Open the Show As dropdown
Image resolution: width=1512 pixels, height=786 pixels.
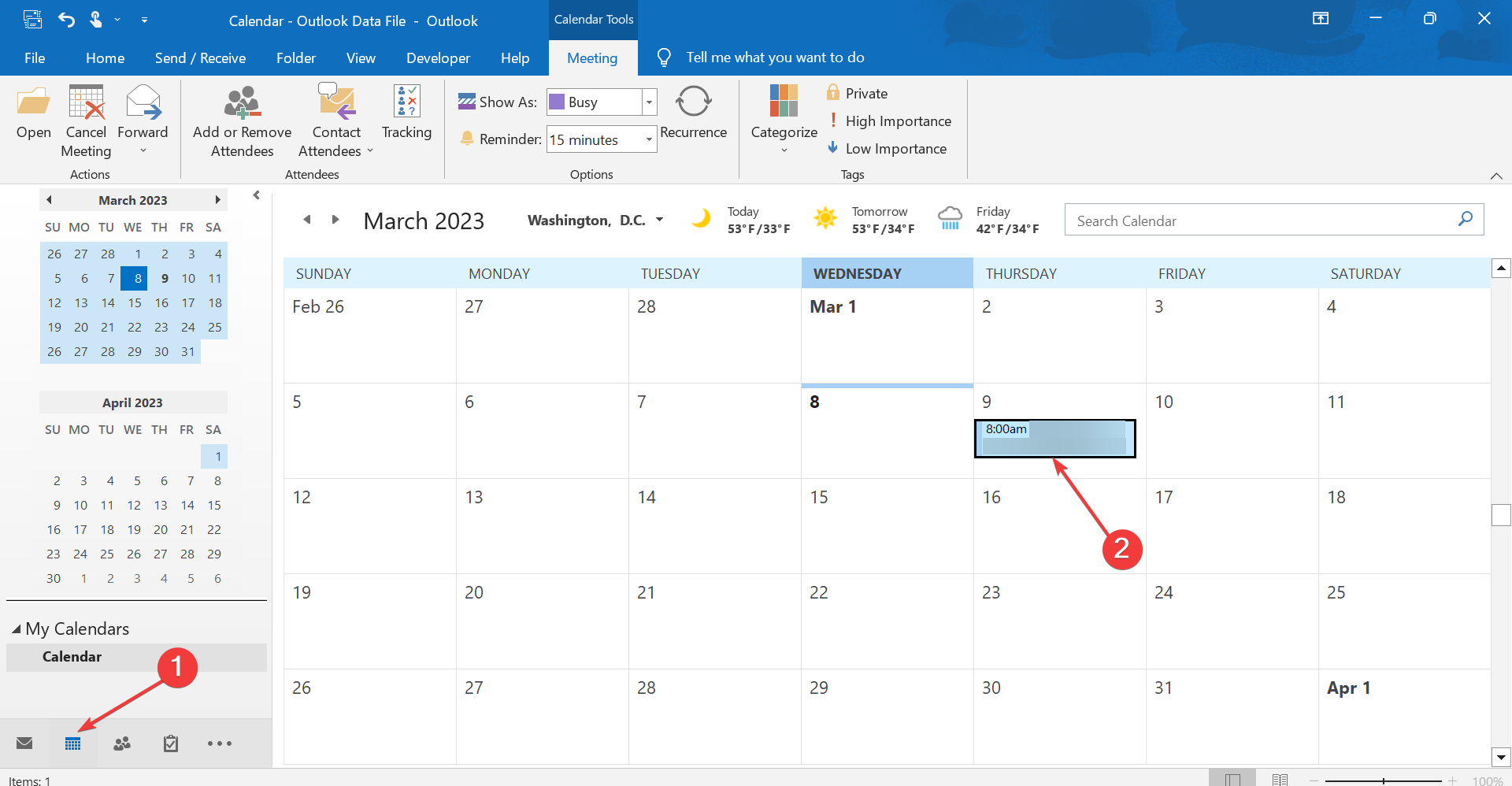[647, 102]
